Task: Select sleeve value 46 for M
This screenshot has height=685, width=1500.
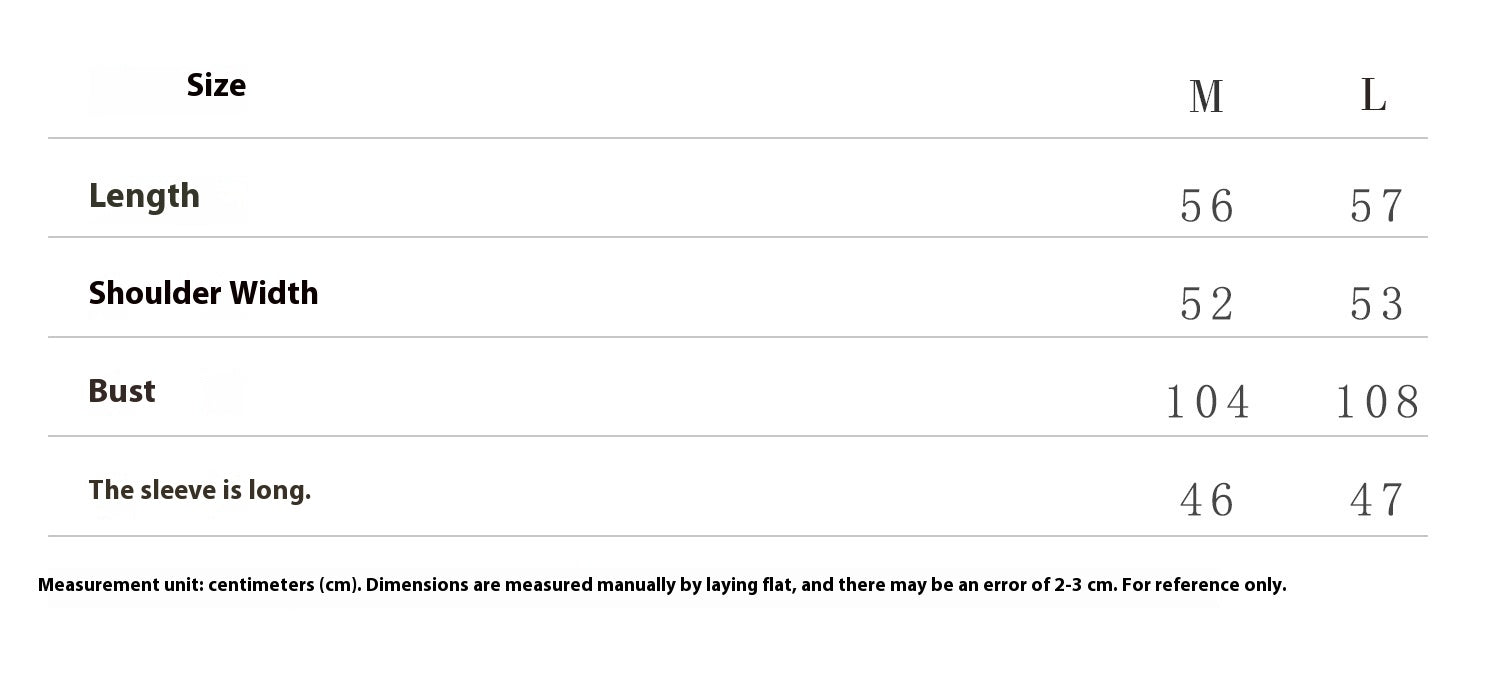Action: point(1207,501)
